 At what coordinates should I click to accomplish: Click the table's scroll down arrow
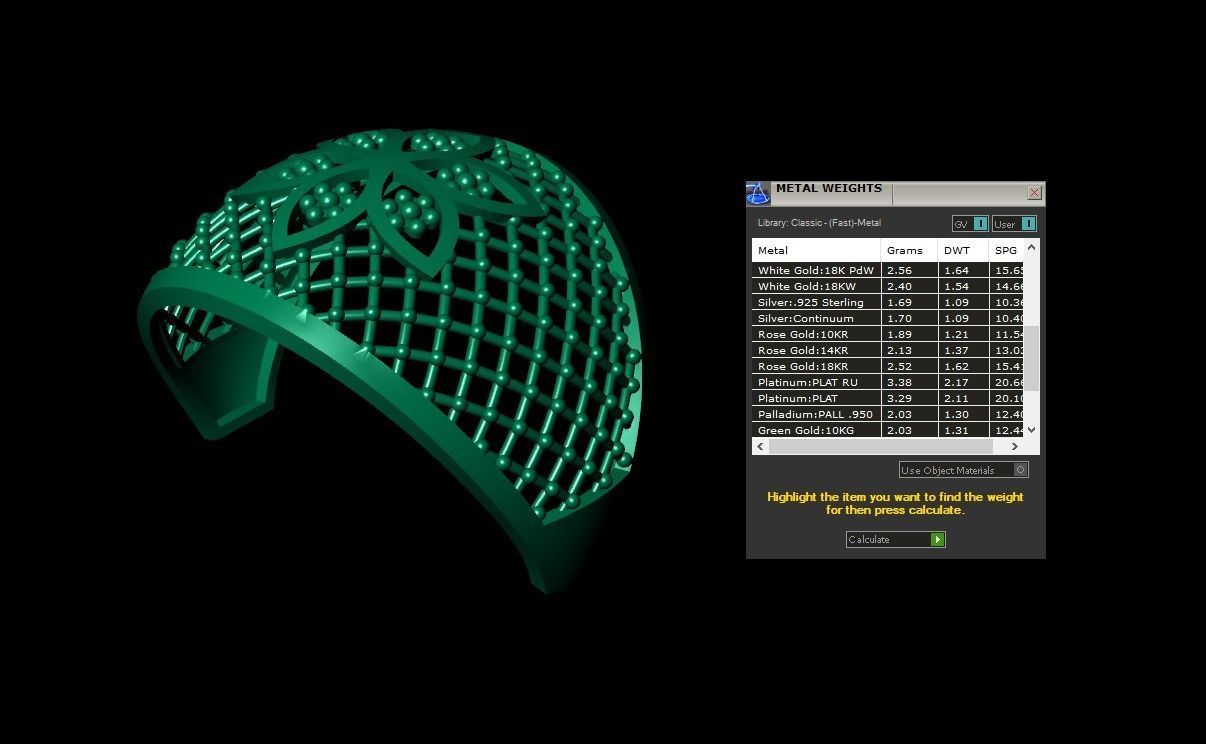pos(1032,430)
